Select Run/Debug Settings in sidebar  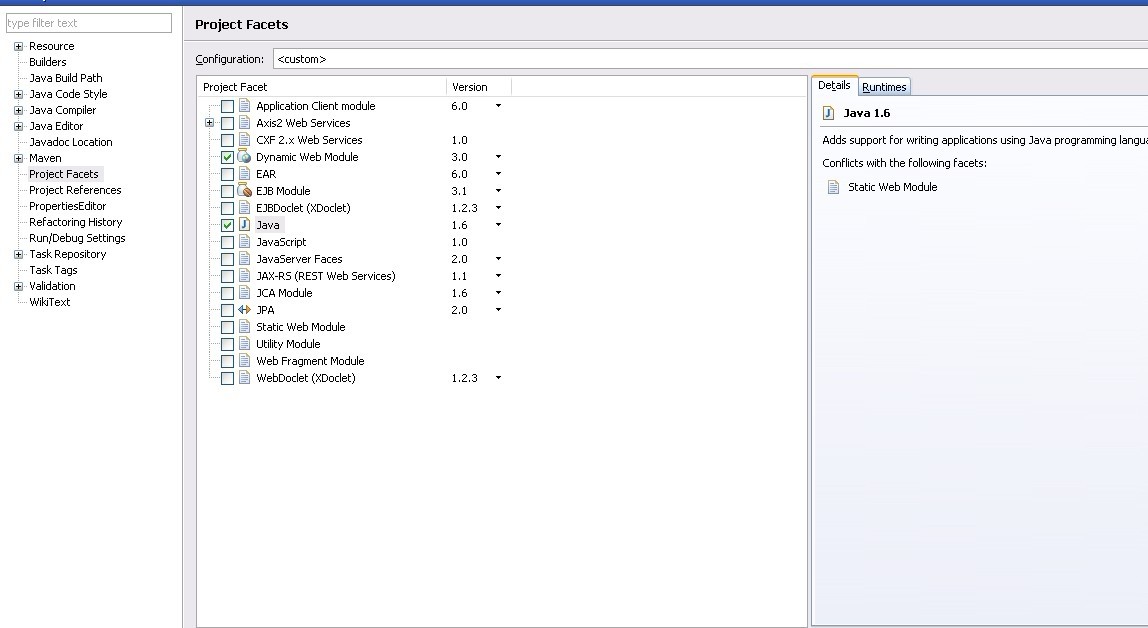(77, 238)
